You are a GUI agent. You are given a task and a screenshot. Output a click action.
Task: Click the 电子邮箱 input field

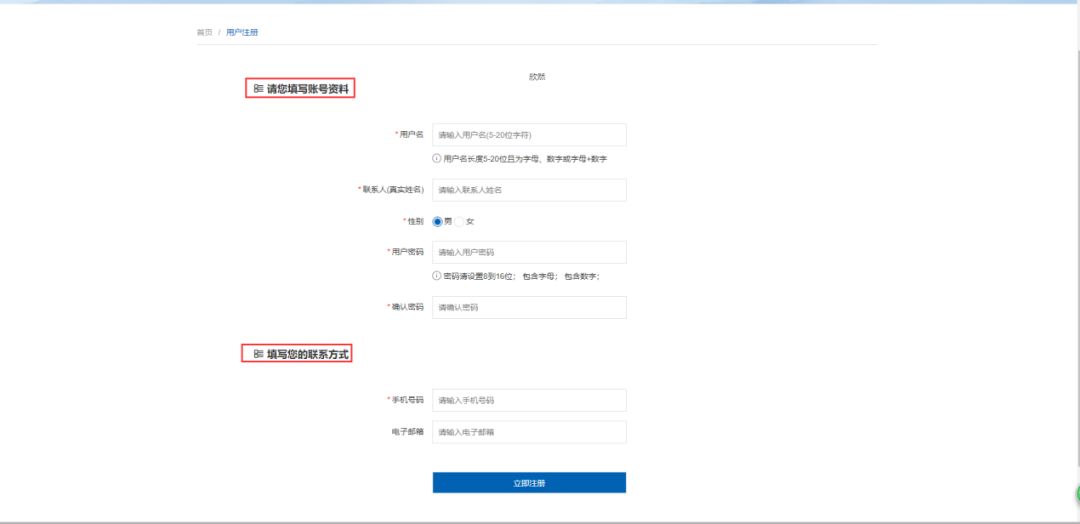(529, 432)
